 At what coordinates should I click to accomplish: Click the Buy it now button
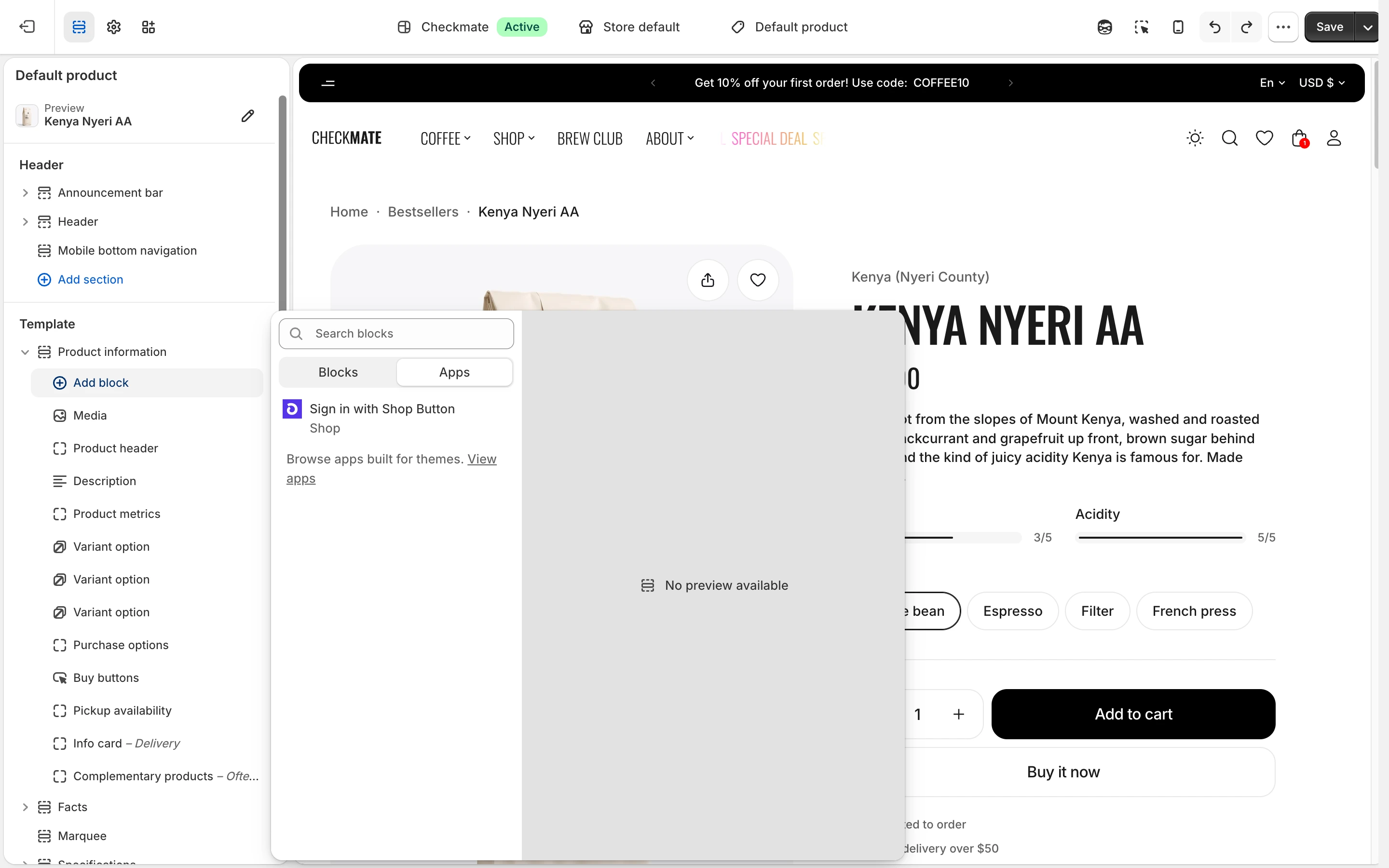(x=1063, y=772)
